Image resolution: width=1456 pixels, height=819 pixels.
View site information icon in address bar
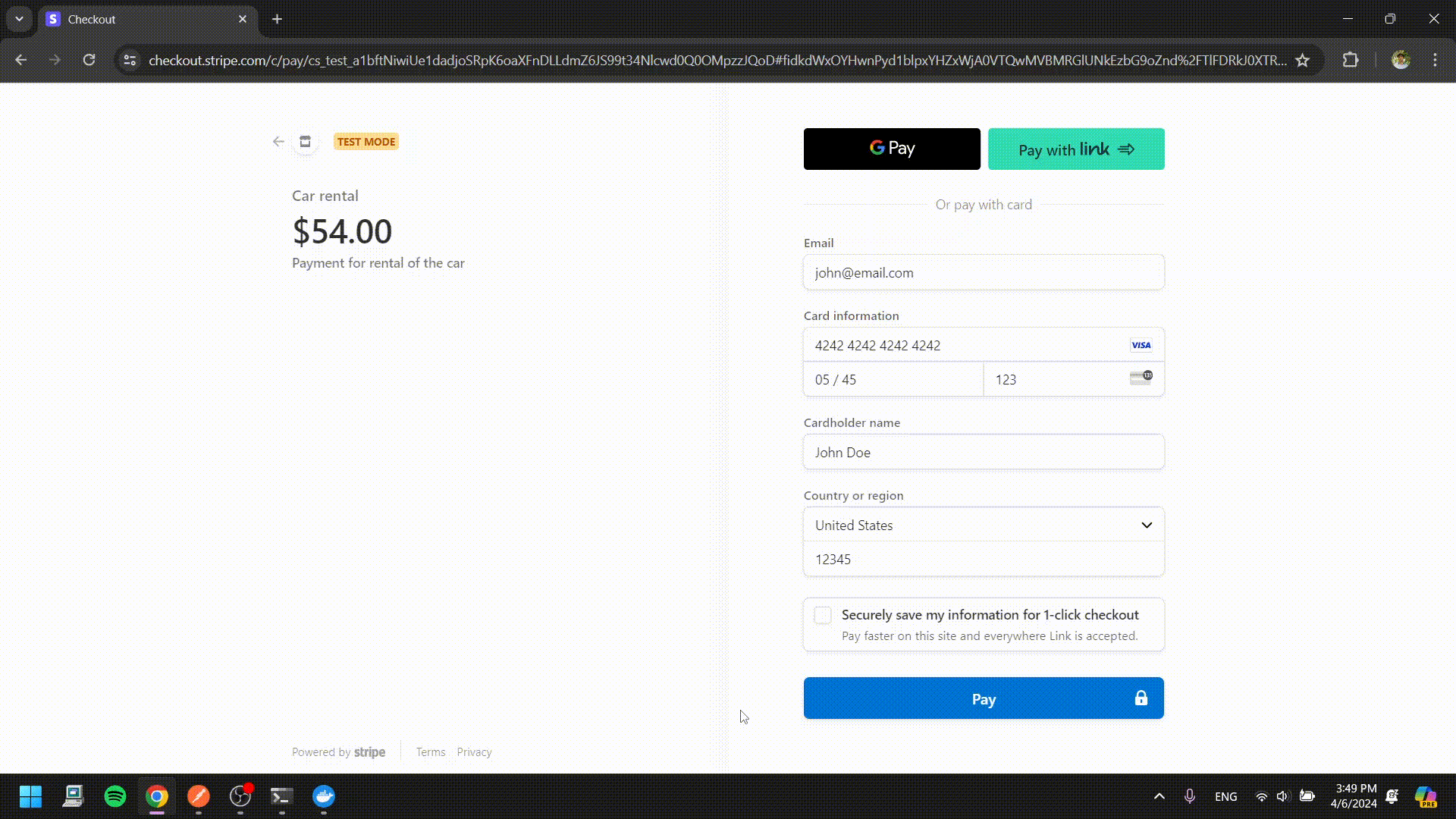coord(130,60)
